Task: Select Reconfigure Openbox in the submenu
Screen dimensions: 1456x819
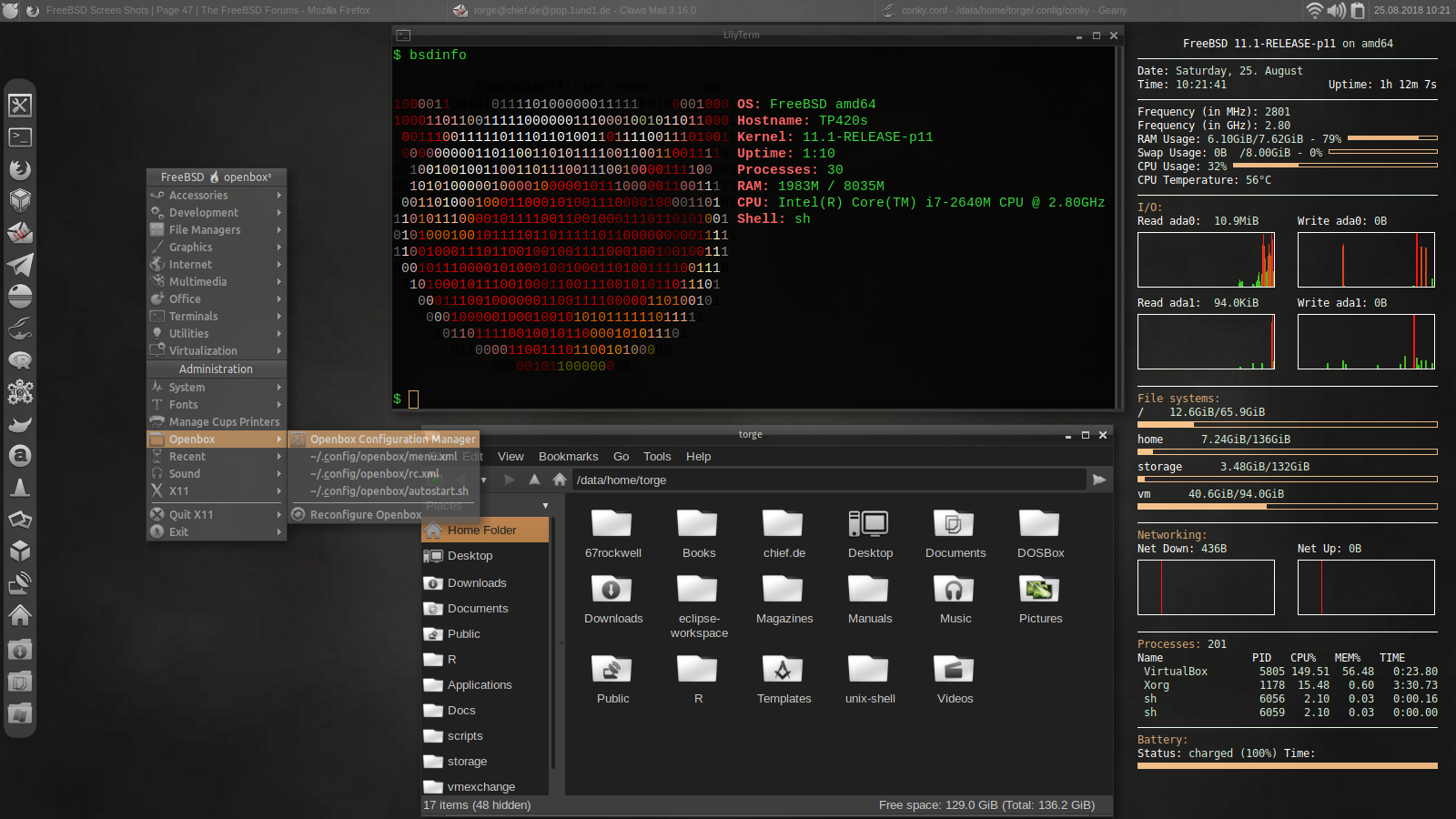Action: (x=365, y=515)
